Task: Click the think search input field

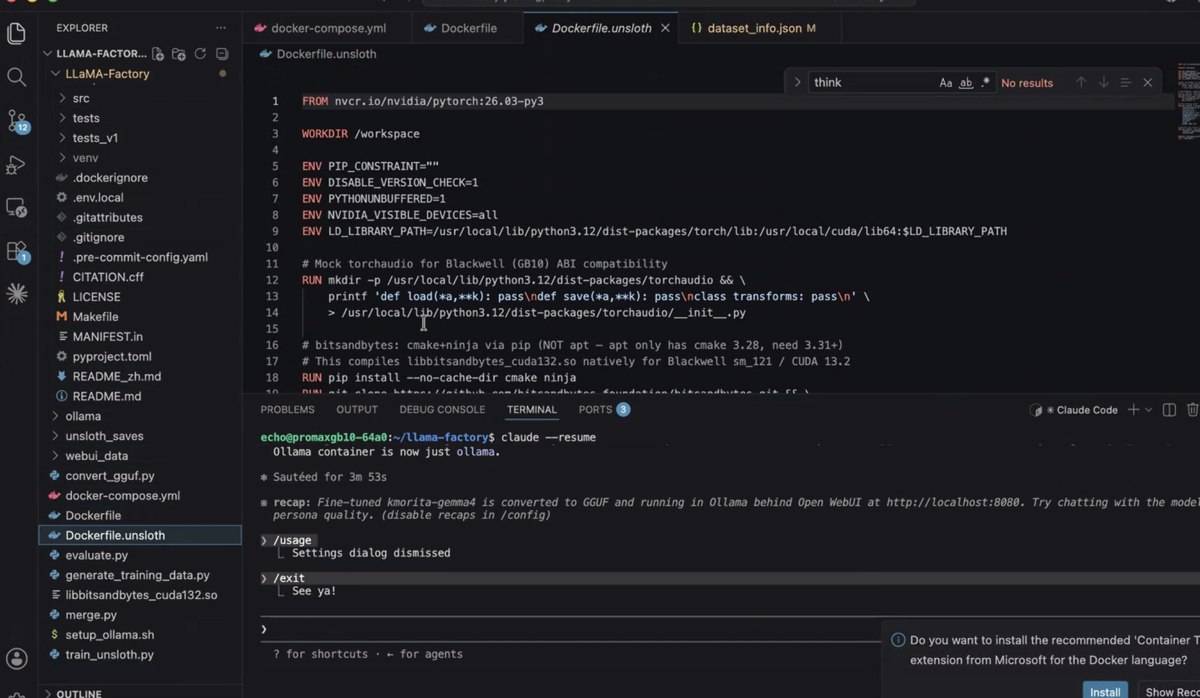Action: (x=870, y=83)
